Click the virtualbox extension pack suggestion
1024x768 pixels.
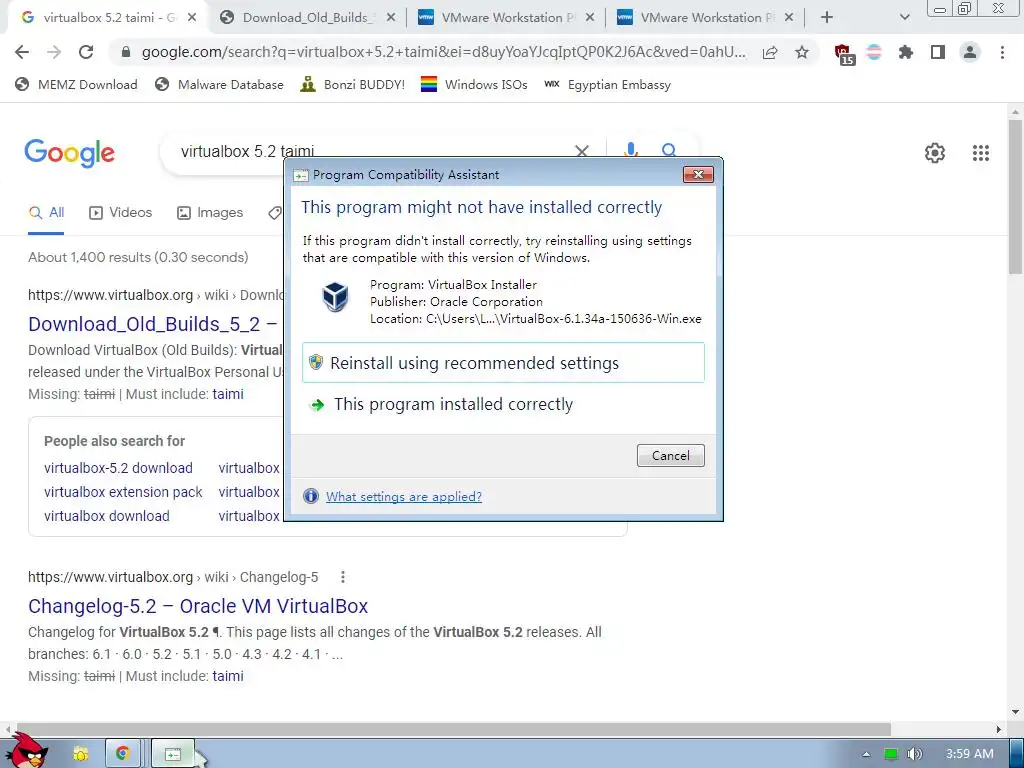point(123,492)
